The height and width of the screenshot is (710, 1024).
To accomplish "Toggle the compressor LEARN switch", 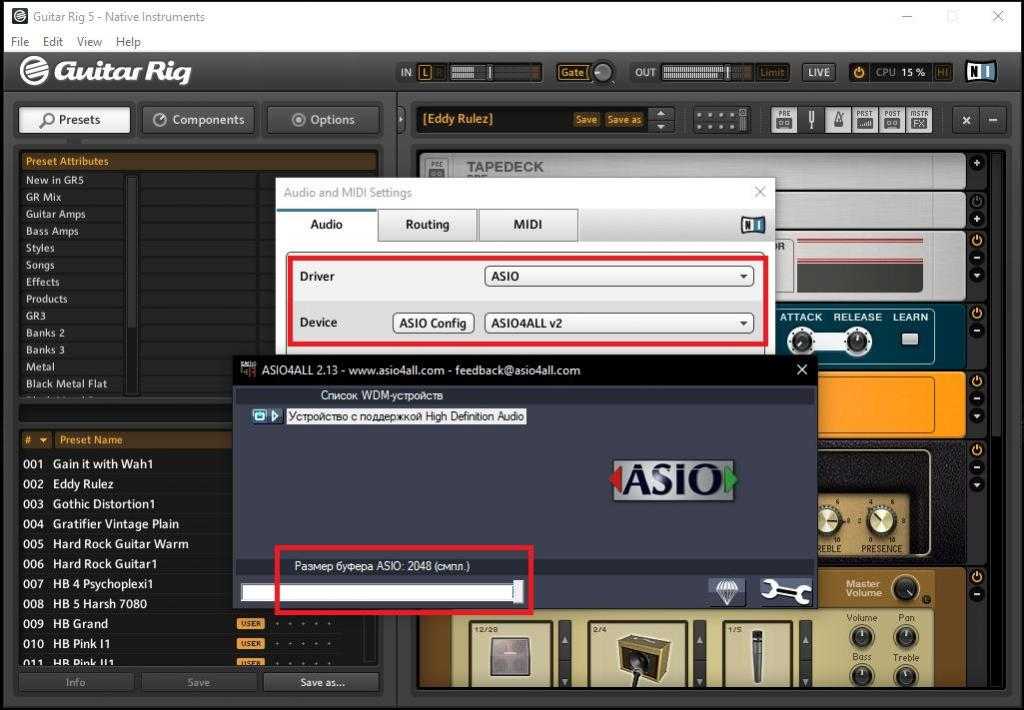I will click(910, 339).
